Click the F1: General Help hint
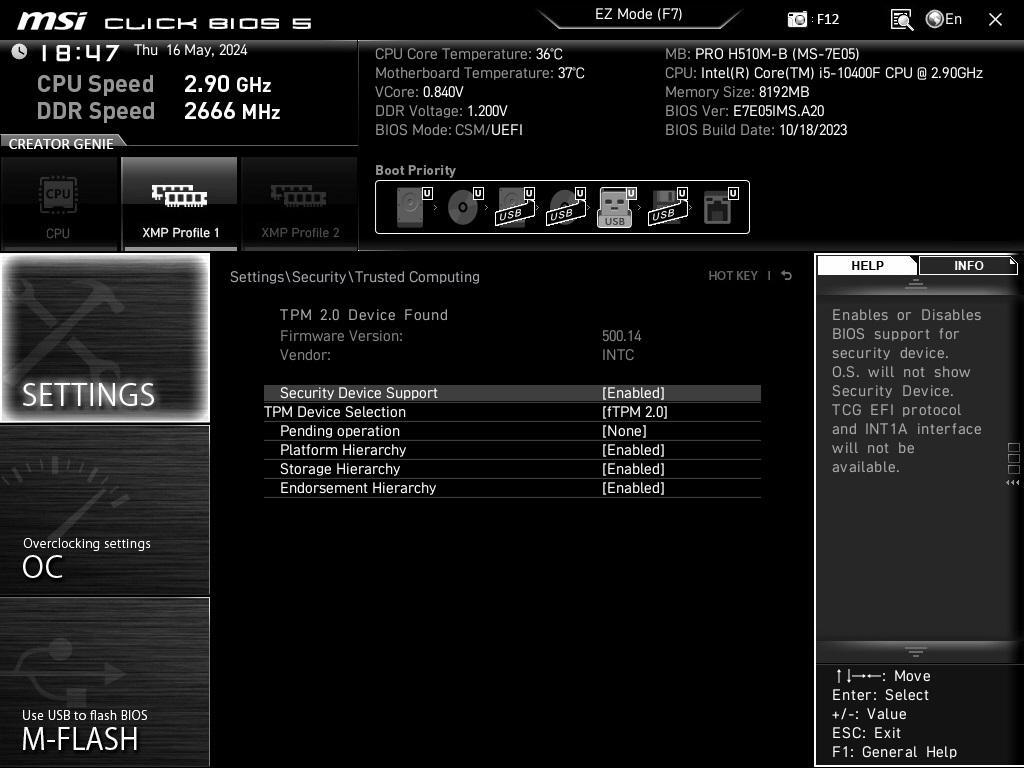Viewport: 1024px width, 768px height. 895,752
